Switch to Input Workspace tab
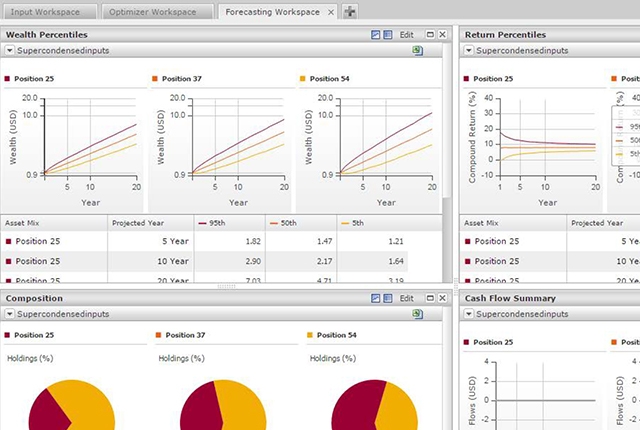 [x=49, y=12]
